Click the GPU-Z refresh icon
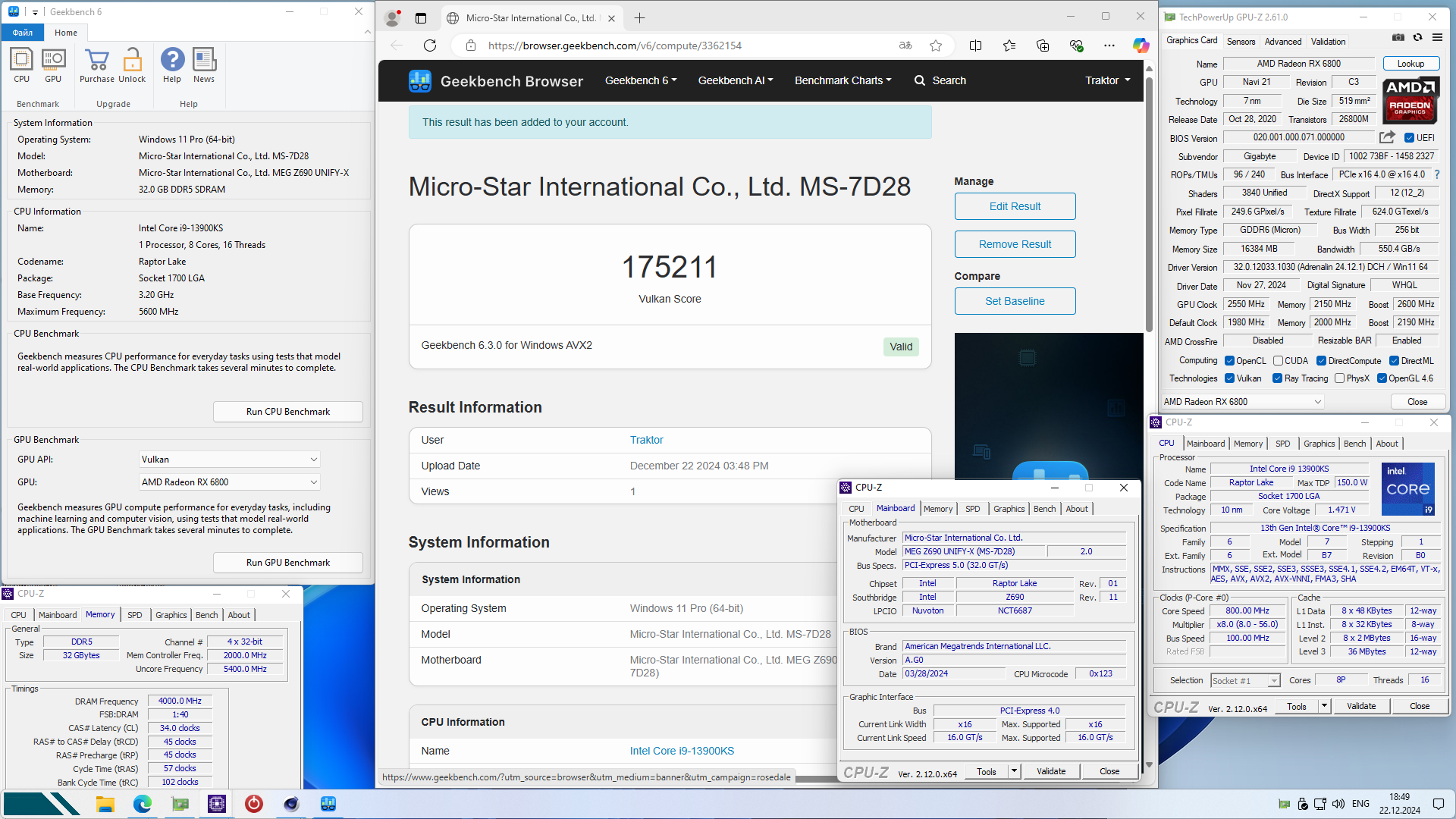Image resolution: width=1456 pixels, height=819 pixels. [x=1417, y=37]
